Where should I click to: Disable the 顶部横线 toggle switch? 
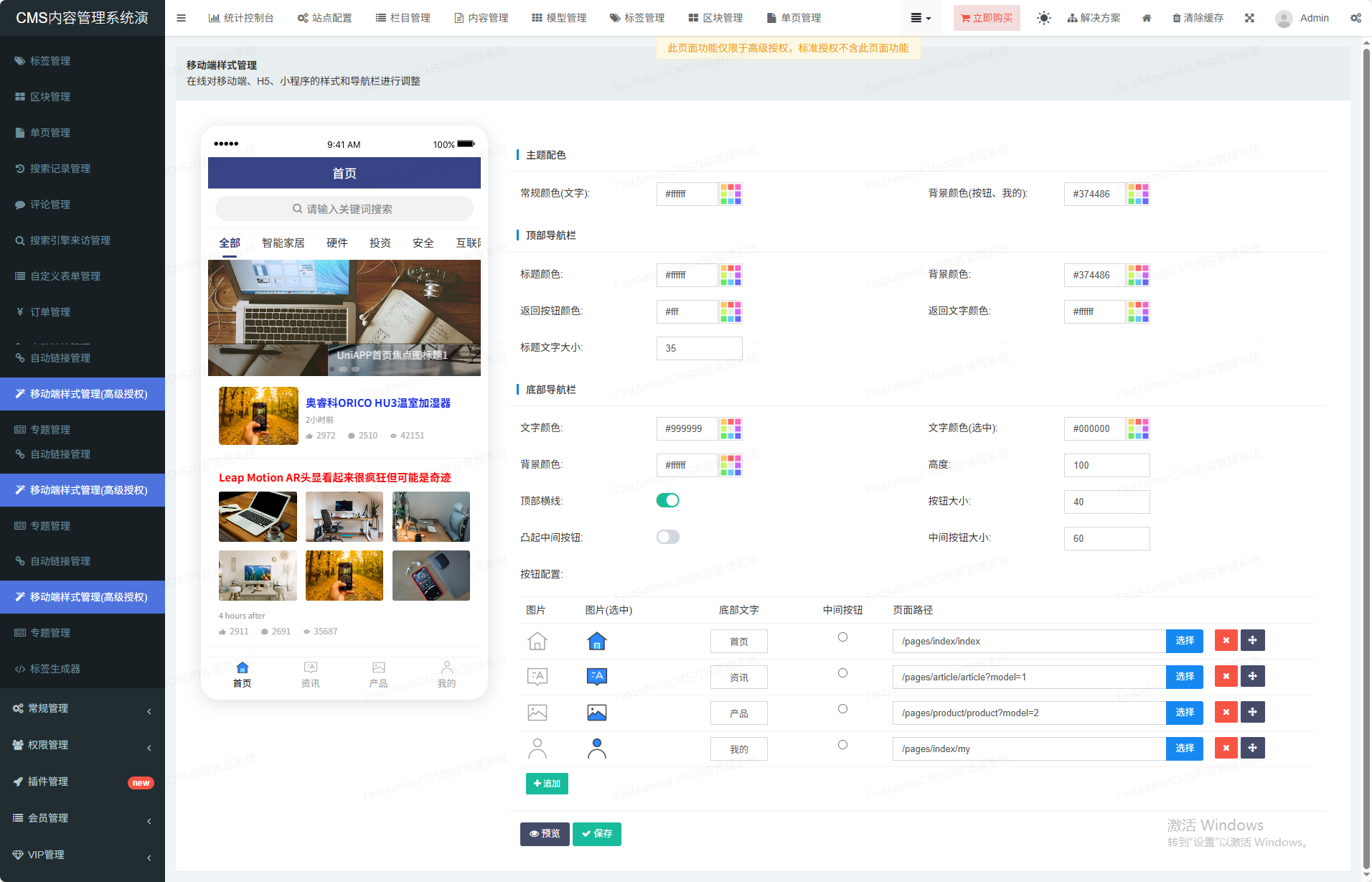(667, 500)
